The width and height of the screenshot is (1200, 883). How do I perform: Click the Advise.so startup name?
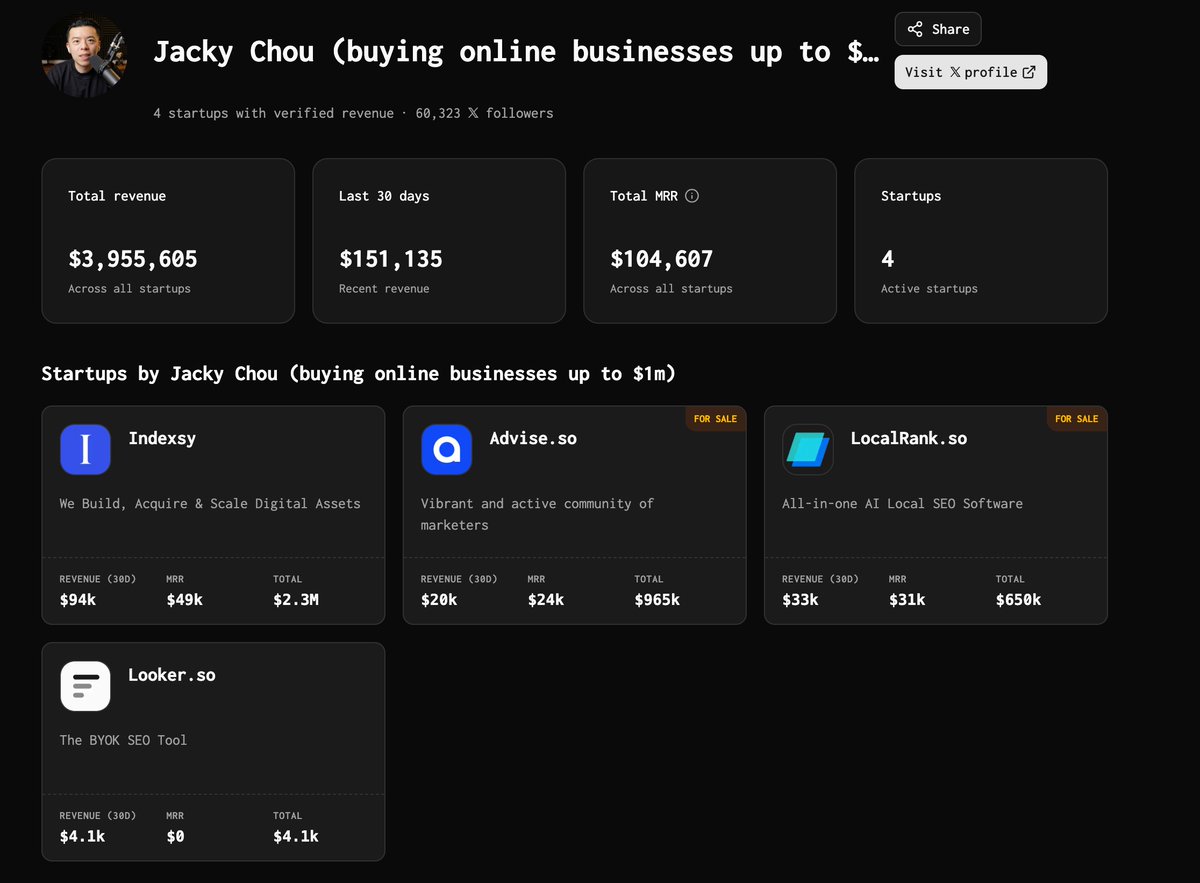point(533,438)
